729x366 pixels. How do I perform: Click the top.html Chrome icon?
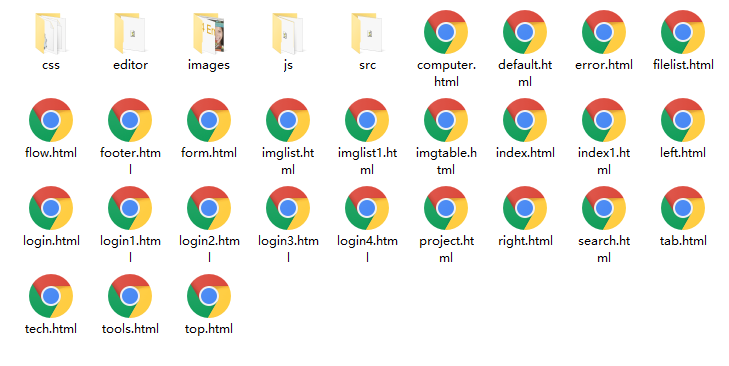click(209, 296)
